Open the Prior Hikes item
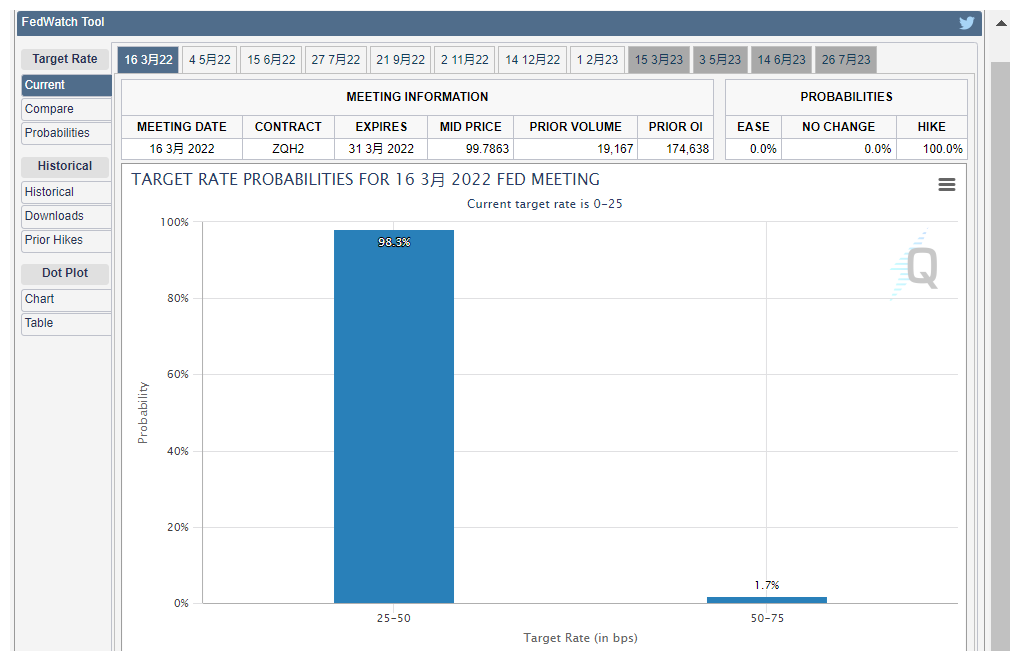 [66, 240]
